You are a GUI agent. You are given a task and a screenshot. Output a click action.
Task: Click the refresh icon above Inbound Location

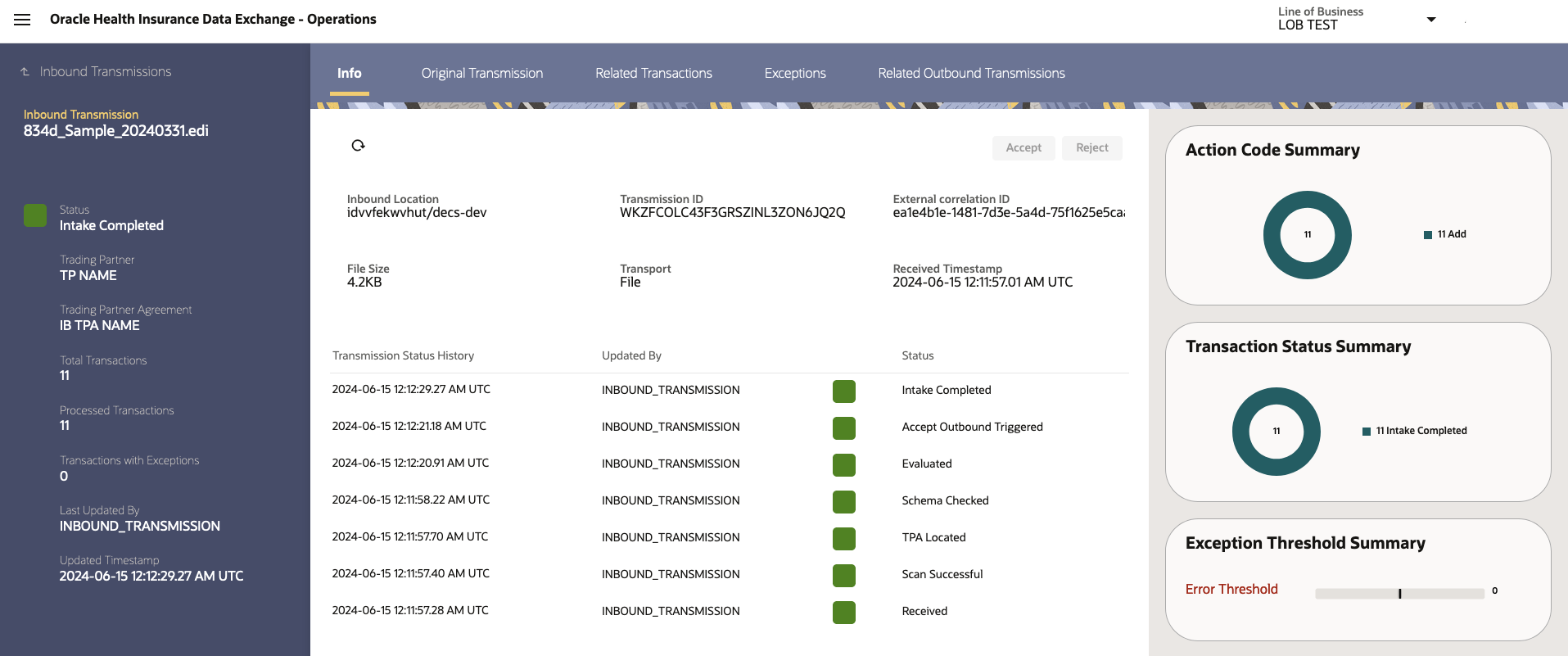(358, 146)
